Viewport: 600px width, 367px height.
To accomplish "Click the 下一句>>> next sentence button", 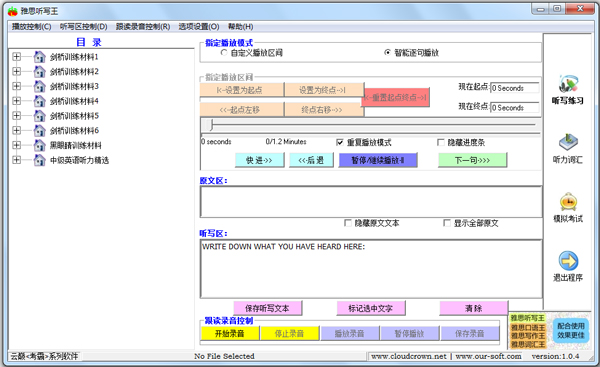I will click(x=472, y=160).
